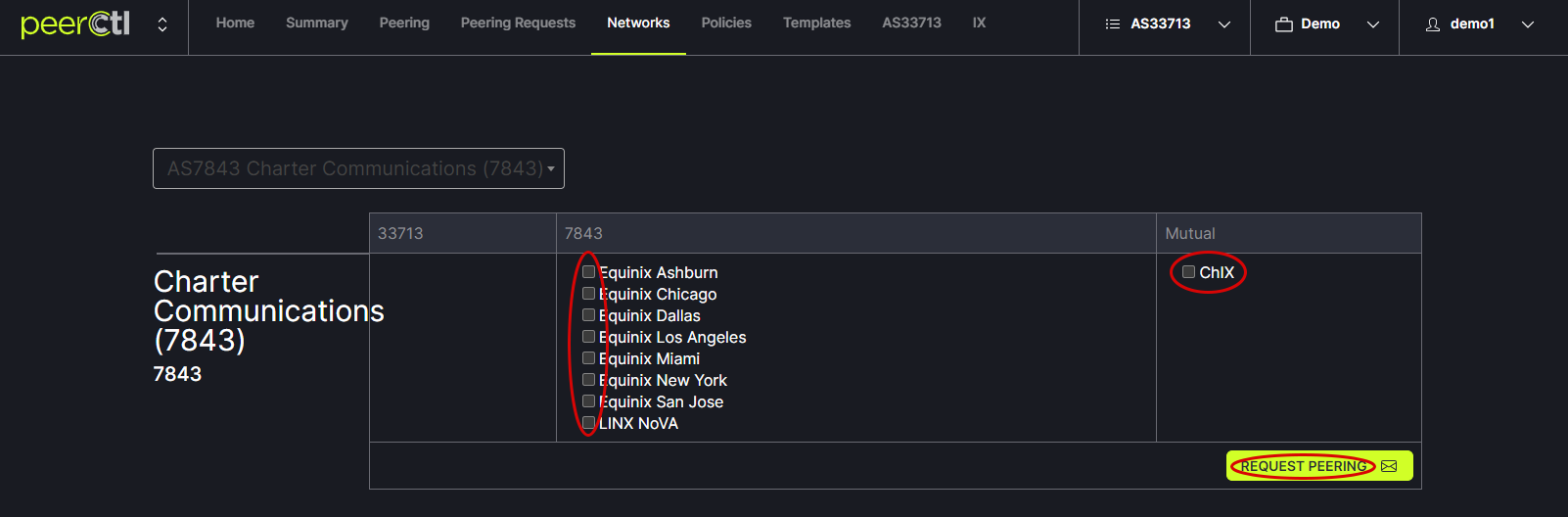The width and height of the screenshot is (1568, 517).
Task: Click the briefcase icon beside Demo
Action: pos(1283,24)
